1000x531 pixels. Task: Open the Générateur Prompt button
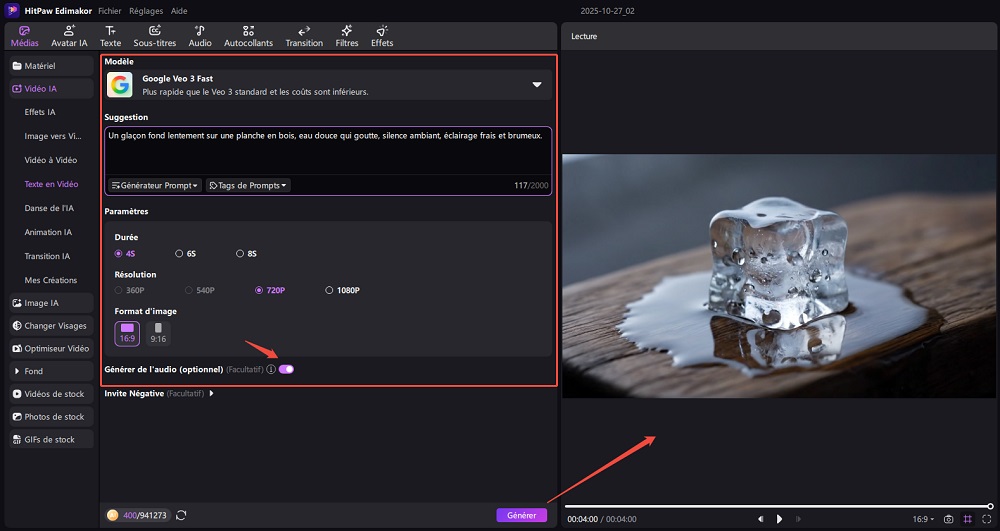click(155, 185)
